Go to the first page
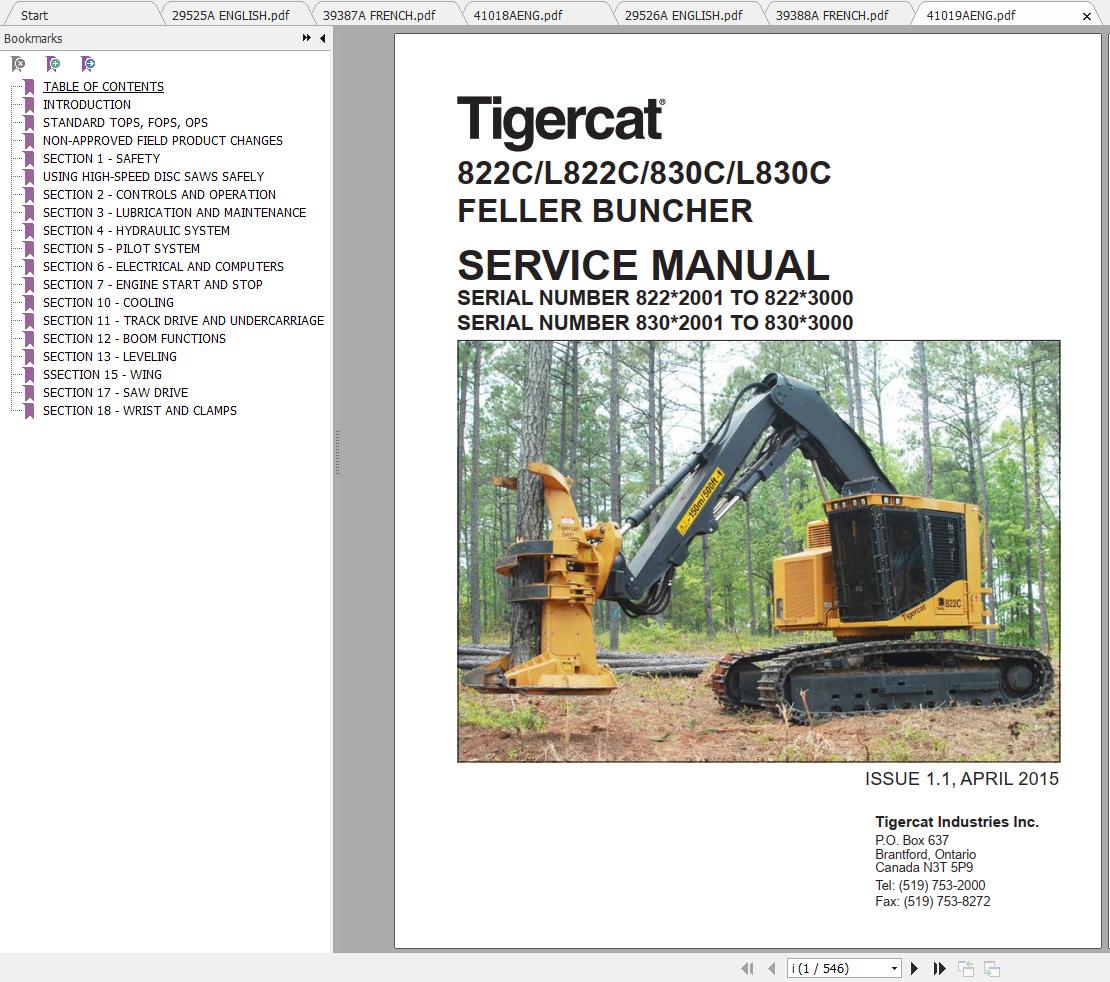Screen dimensions: 1110x982 [x=748, y=968]
